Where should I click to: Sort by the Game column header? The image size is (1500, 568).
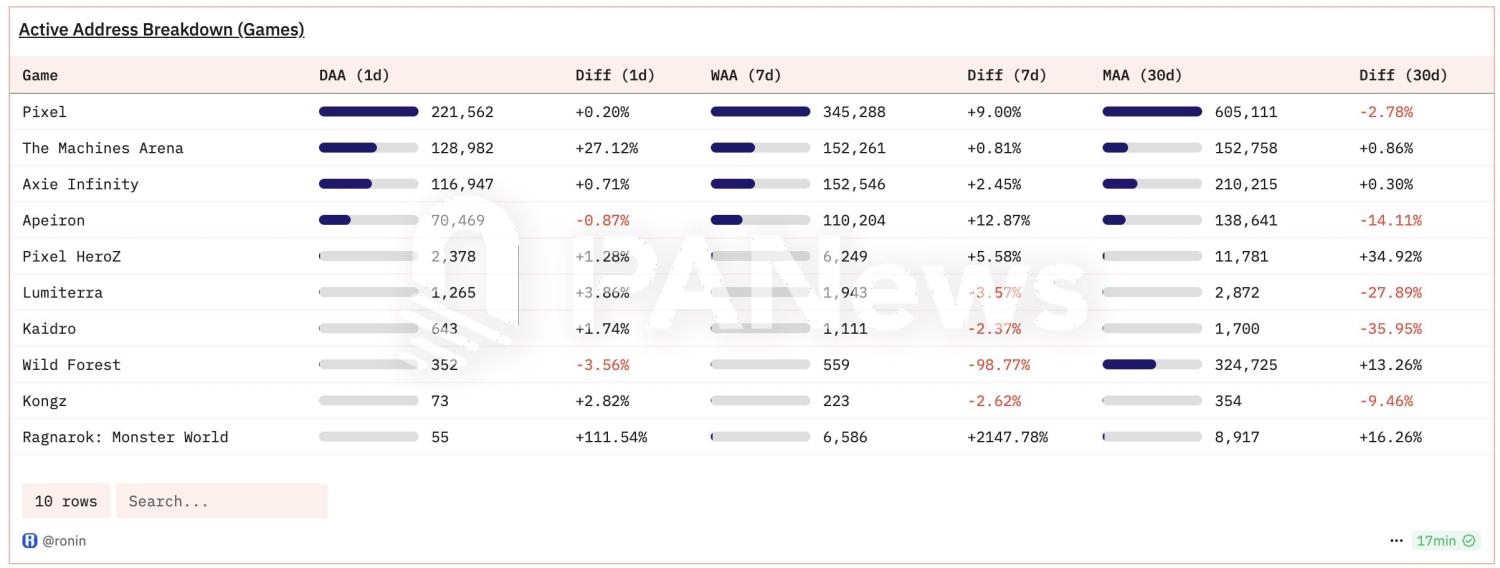click(40, 75)
